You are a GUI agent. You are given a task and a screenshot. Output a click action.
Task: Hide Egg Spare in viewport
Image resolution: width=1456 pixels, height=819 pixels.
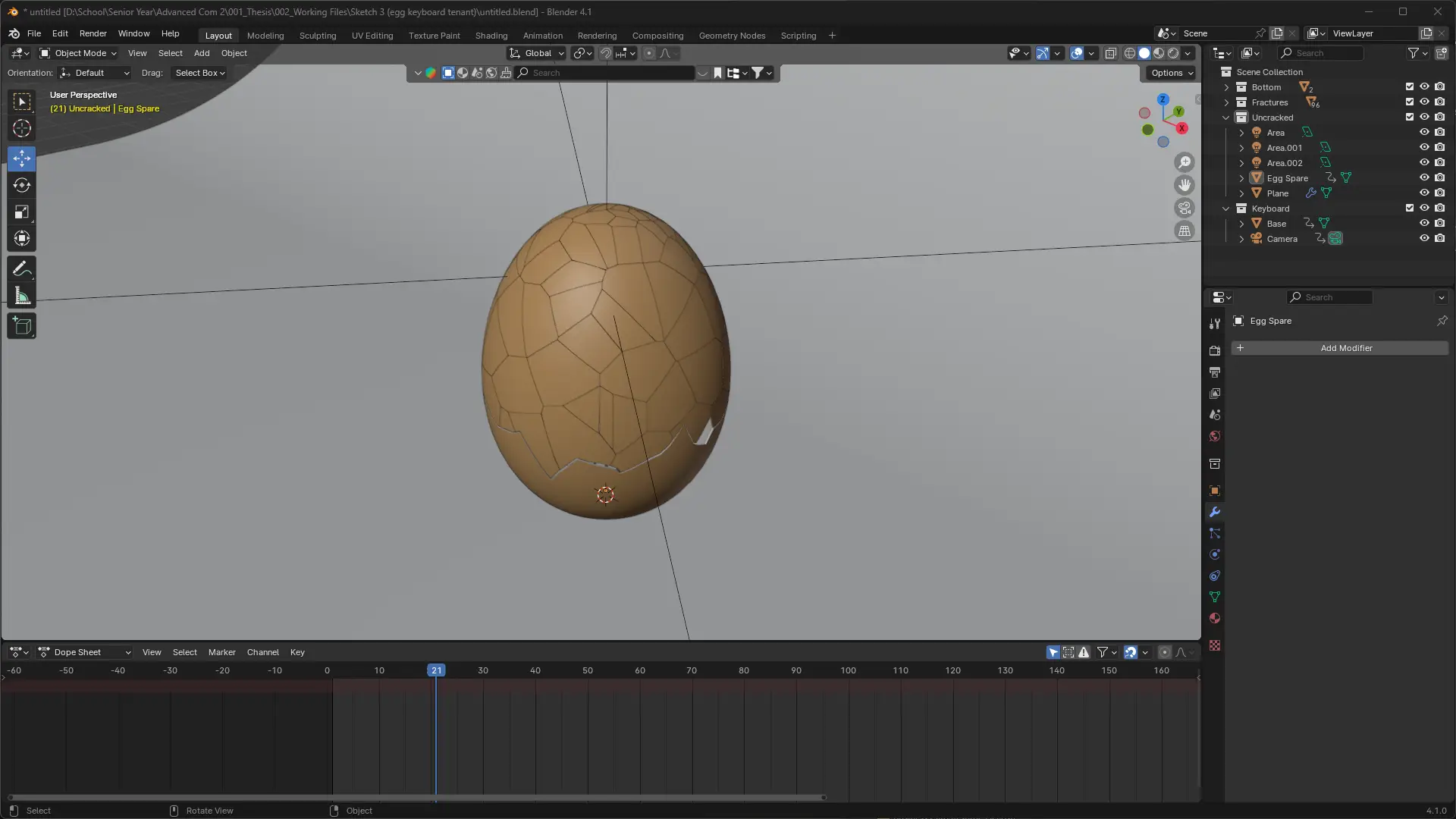pyautogui.click(x=1424, y=177)
